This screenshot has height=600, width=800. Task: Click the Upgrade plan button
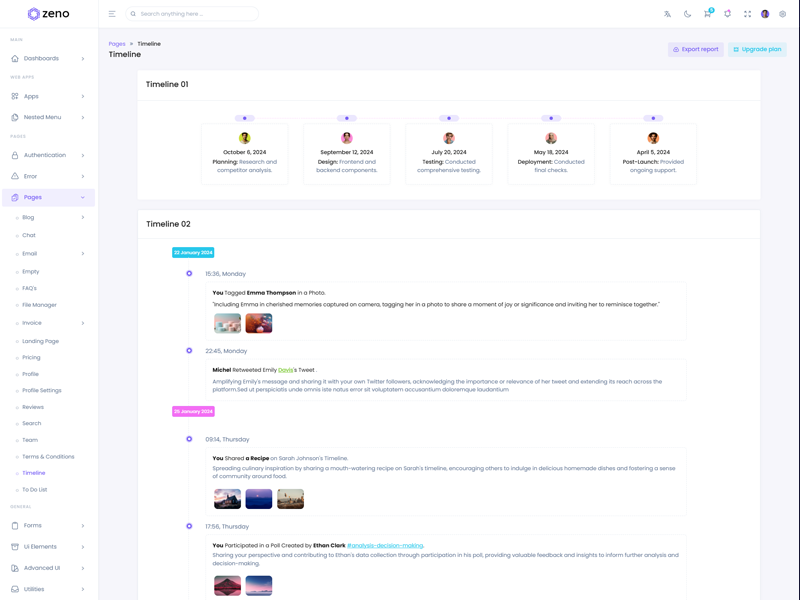[x=757, y=49]
